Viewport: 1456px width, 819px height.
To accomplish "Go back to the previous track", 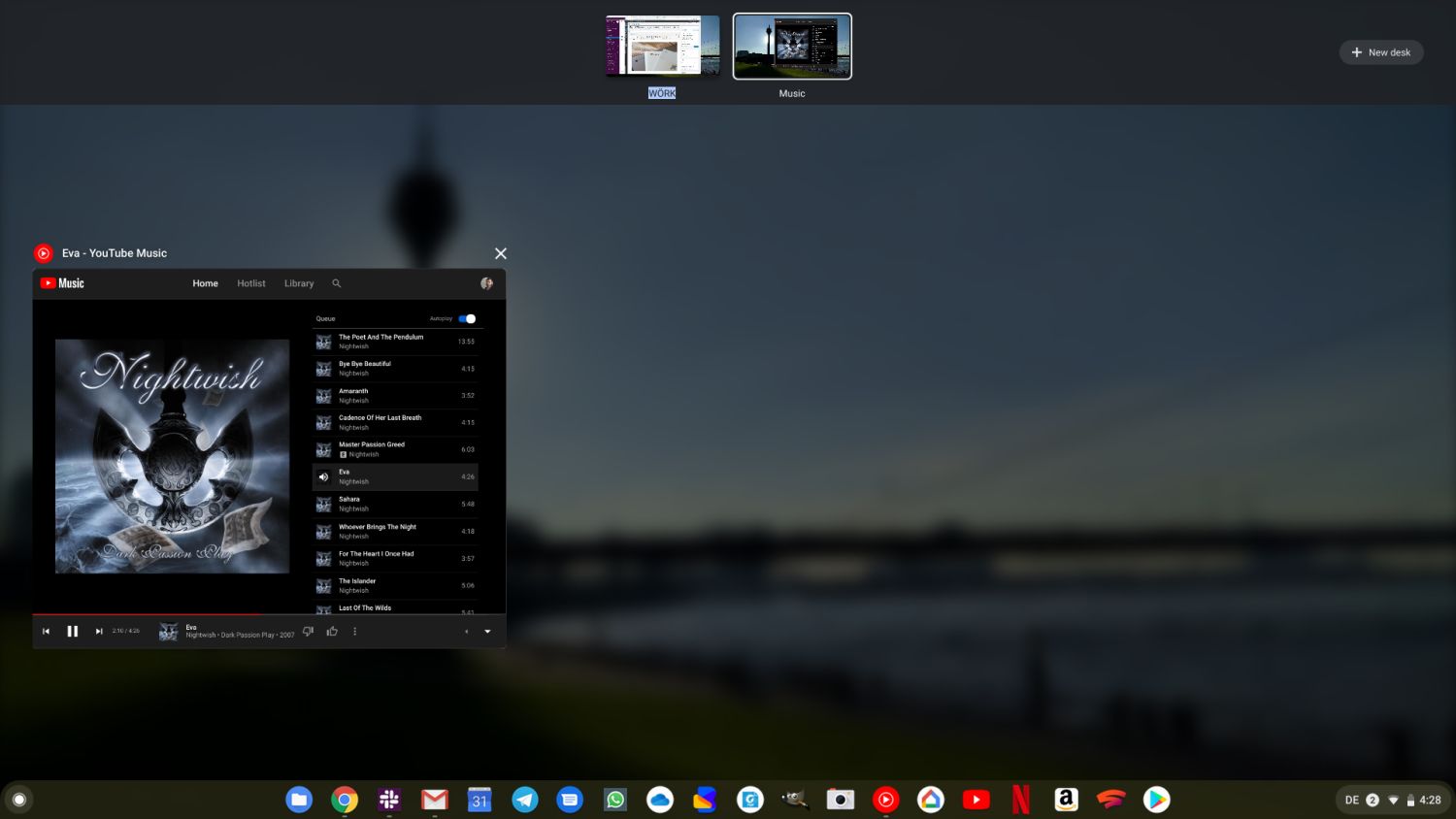I will tap(46, 632).
